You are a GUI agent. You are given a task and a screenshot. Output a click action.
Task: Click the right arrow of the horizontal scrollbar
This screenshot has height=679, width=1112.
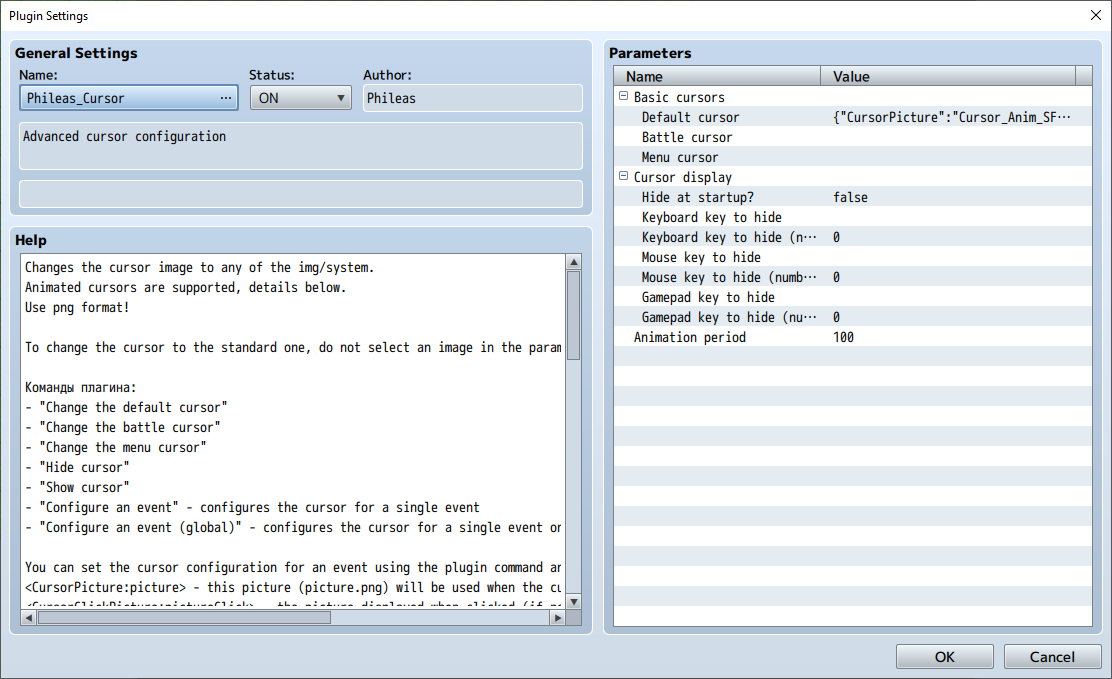click(559, 617)
